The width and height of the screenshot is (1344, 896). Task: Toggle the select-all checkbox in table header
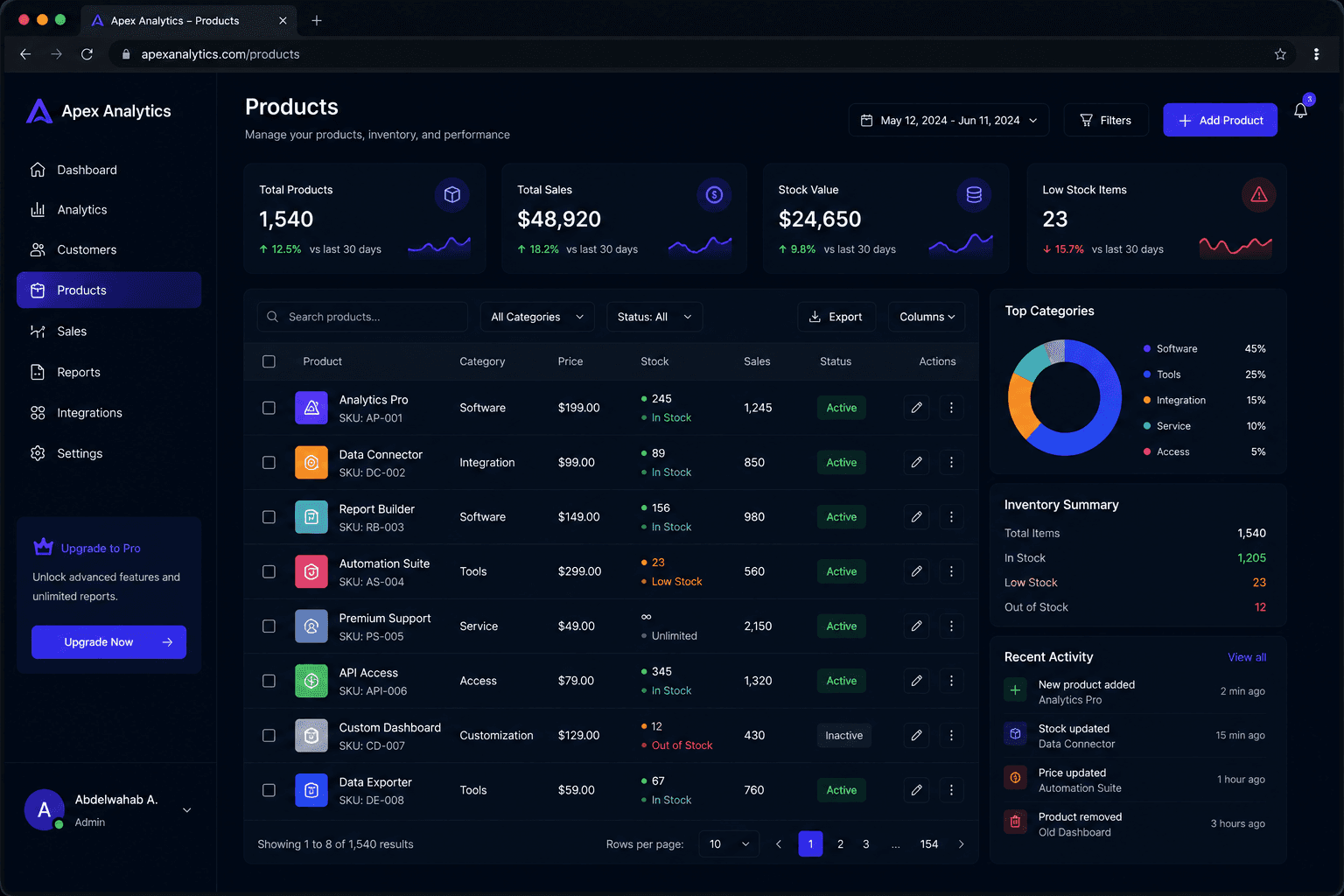point(269,361)
